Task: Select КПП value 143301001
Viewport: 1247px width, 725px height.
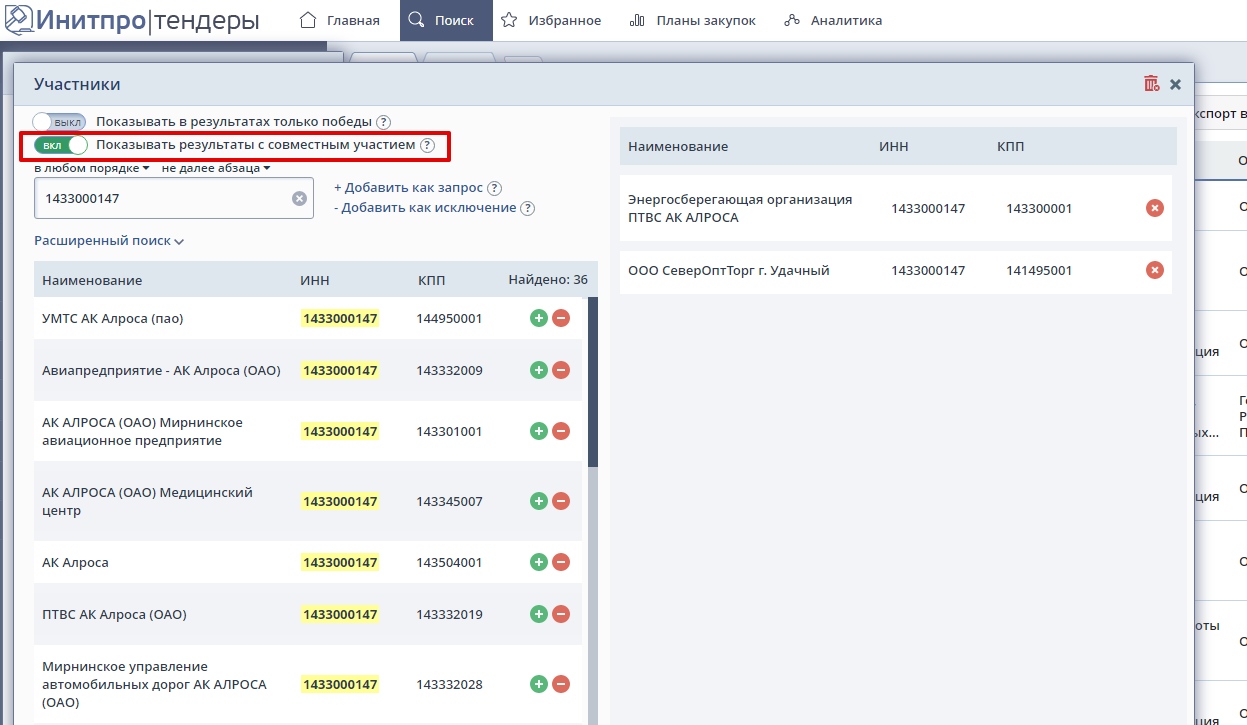Action: click(x=449, y=431)
